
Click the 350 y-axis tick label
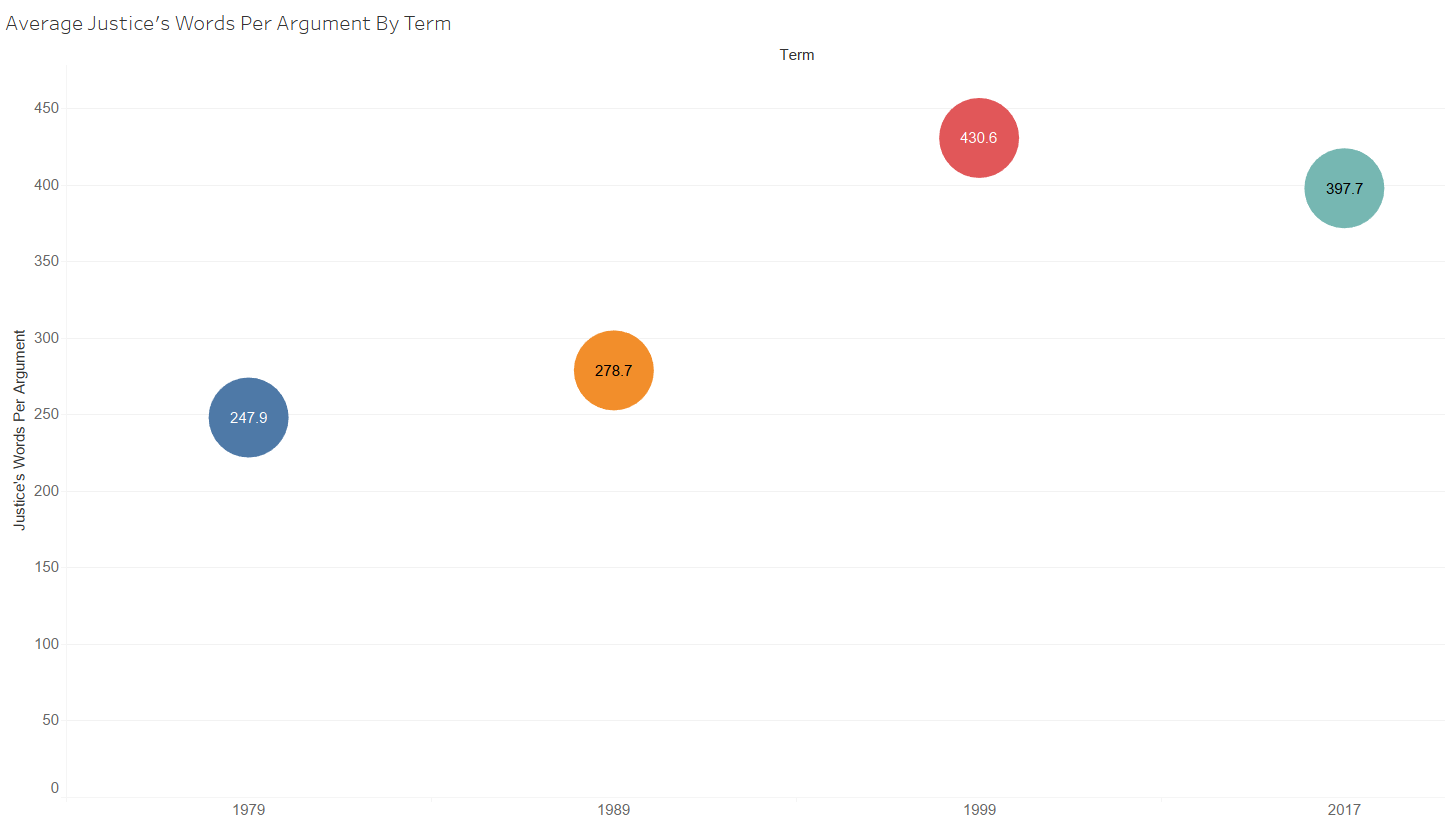[x=46, y=261]
